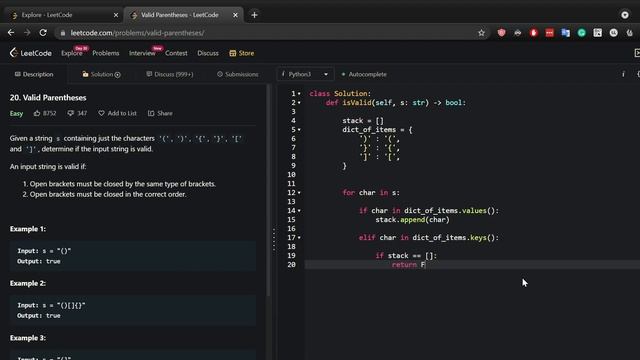640x360 pixels.
Task: Open the LeetCode Store
Action: point(242,53)
